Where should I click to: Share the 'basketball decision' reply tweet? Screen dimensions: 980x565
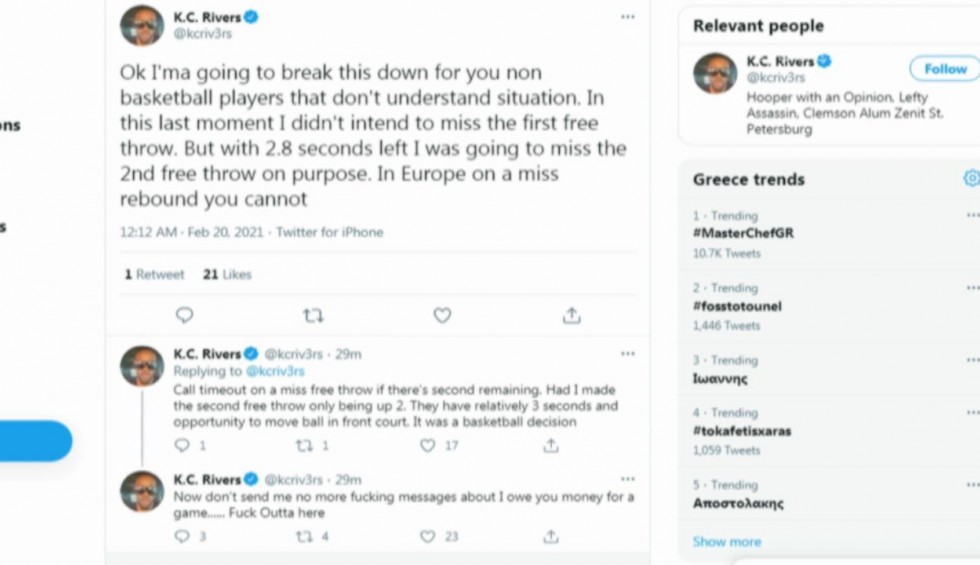tap(551, 446)
